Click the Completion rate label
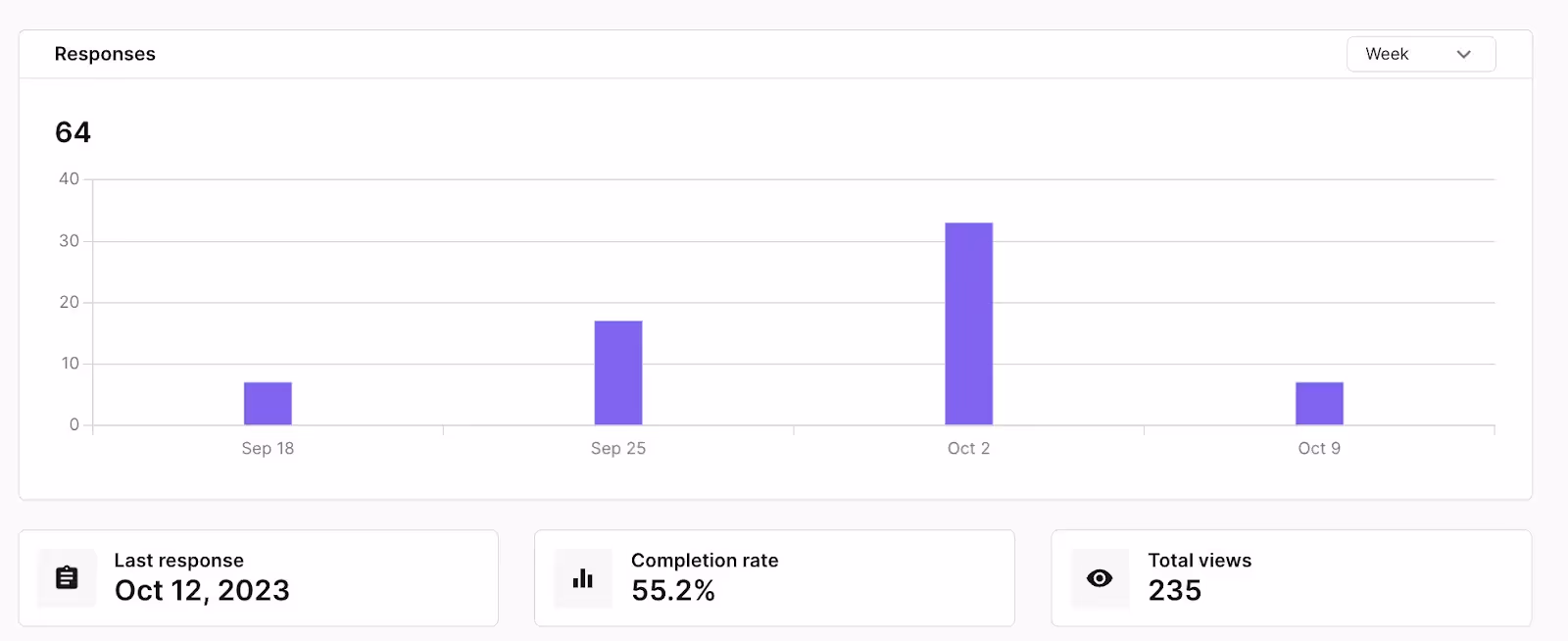The height and width of the screenshot is (641, 1568). point(705,561)
